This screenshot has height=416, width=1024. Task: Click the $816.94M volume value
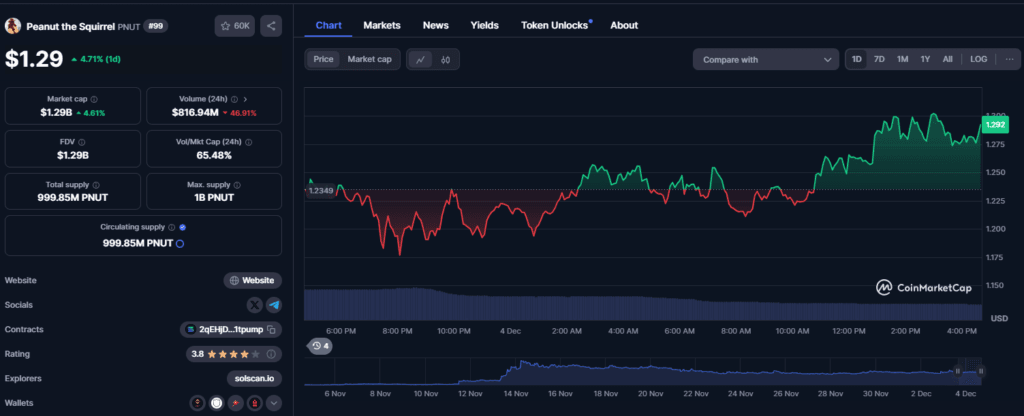click(x=195, y=112)
